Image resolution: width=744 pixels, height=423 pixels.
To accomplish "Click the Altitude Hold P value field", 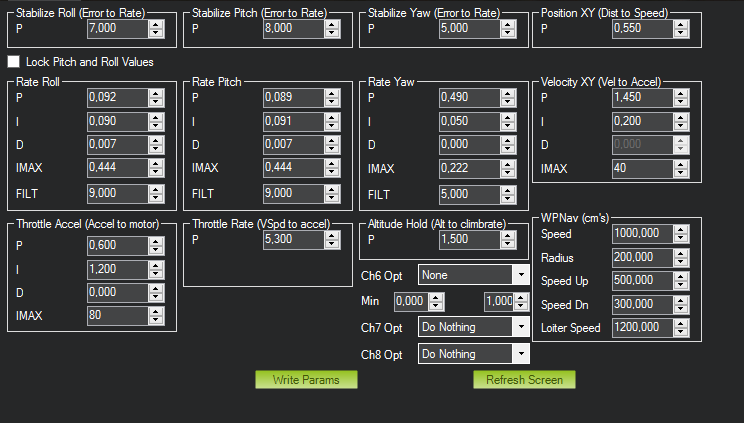I will pos(470,239).
